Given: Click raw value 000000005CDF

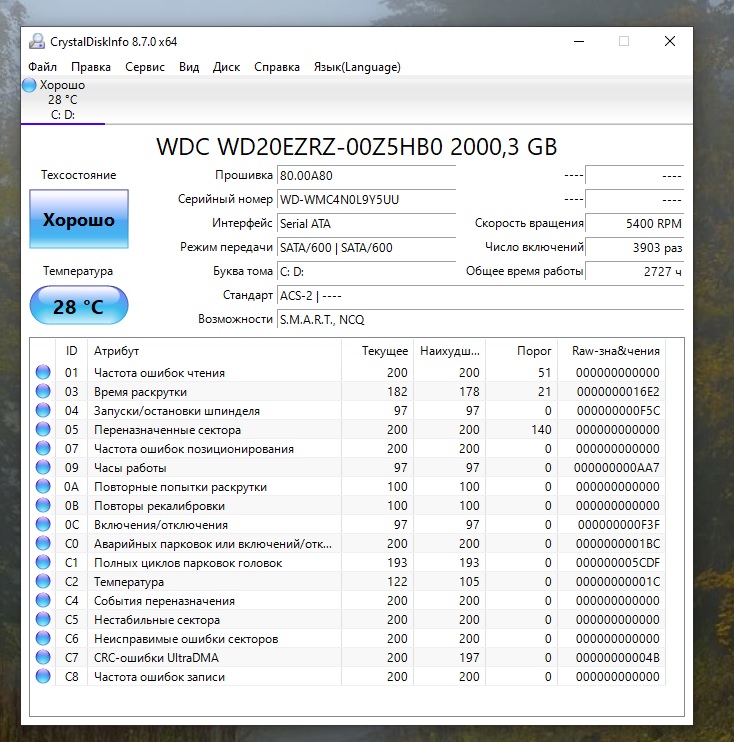Looking at the screenshot, I should click(618, 563).
